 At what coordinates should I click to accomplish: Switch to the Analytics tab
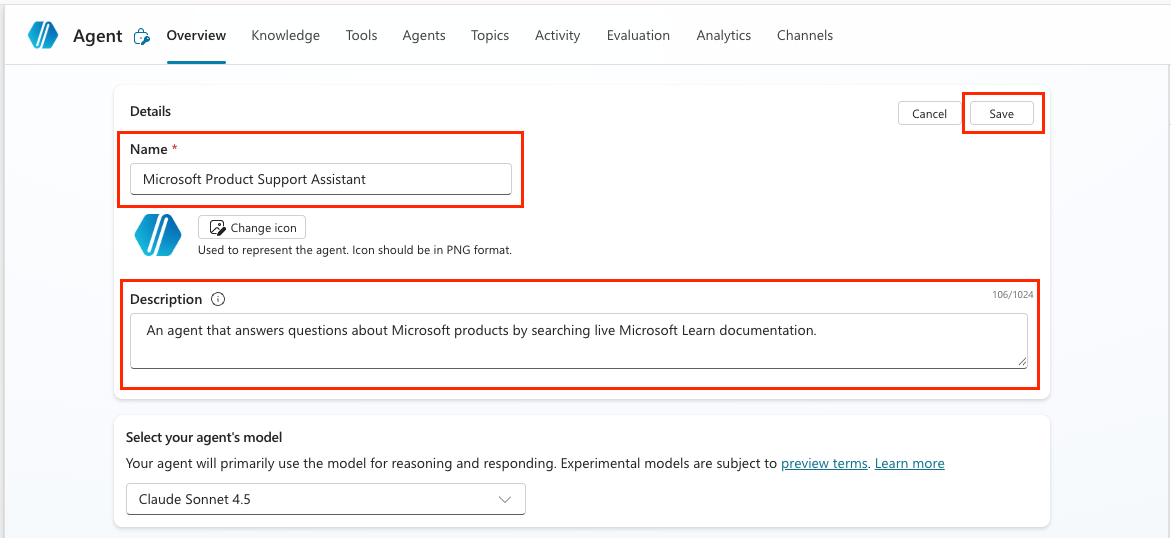click(723, 35)
